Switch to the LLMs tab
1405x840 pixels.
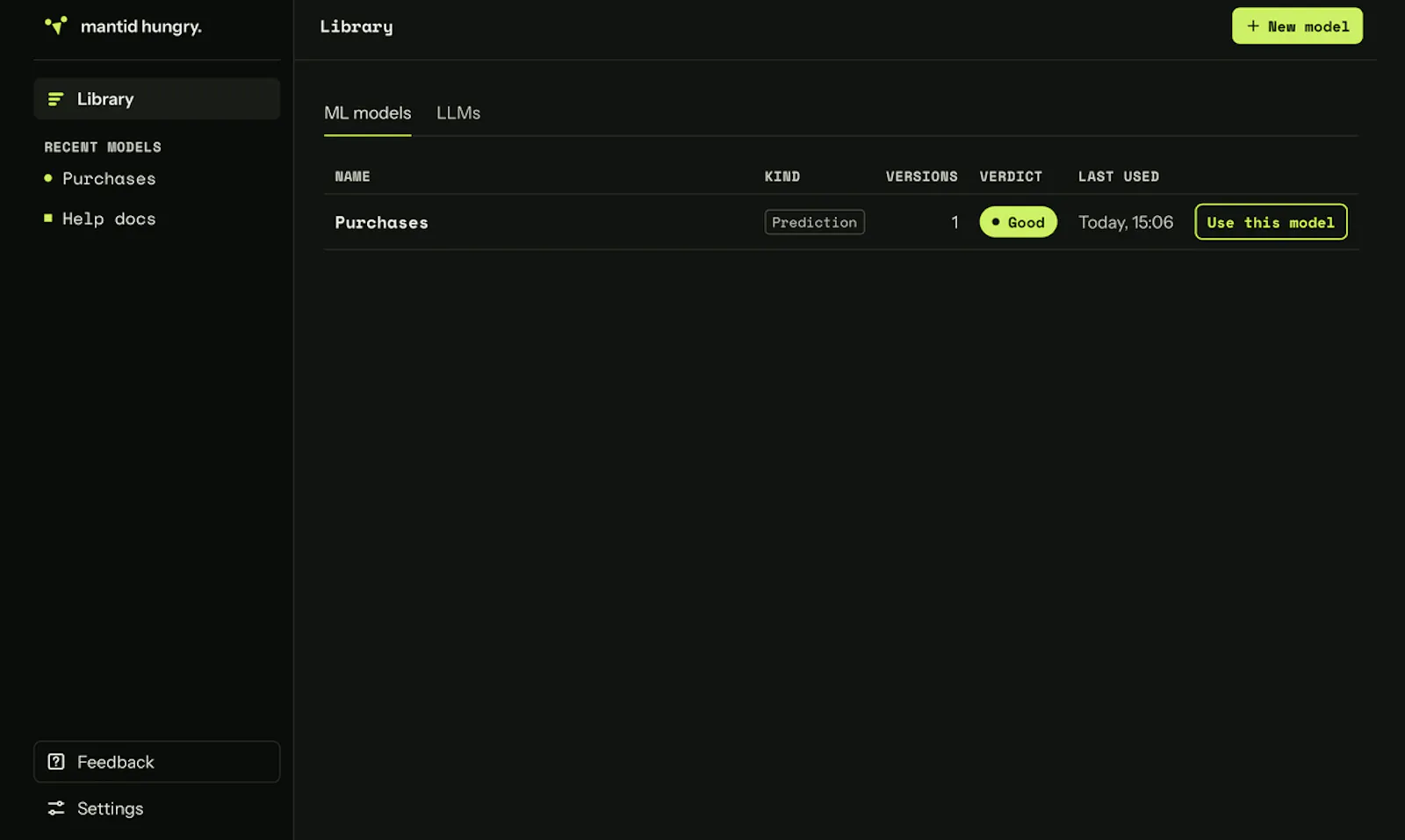[x=458, y=113]
